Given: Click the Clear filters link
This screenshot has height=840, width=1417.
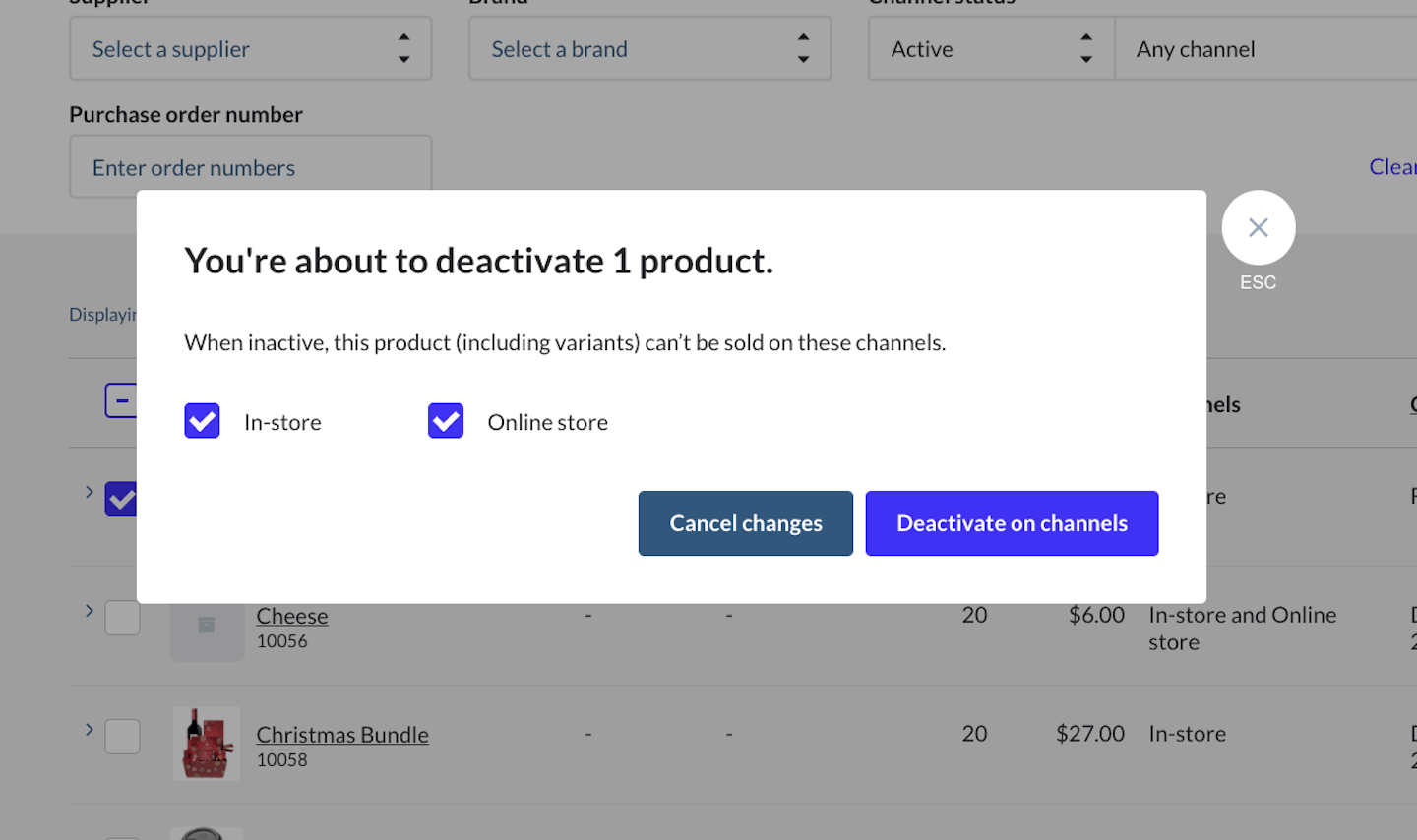Looking at the screenshot, I should click(1391, 167).
